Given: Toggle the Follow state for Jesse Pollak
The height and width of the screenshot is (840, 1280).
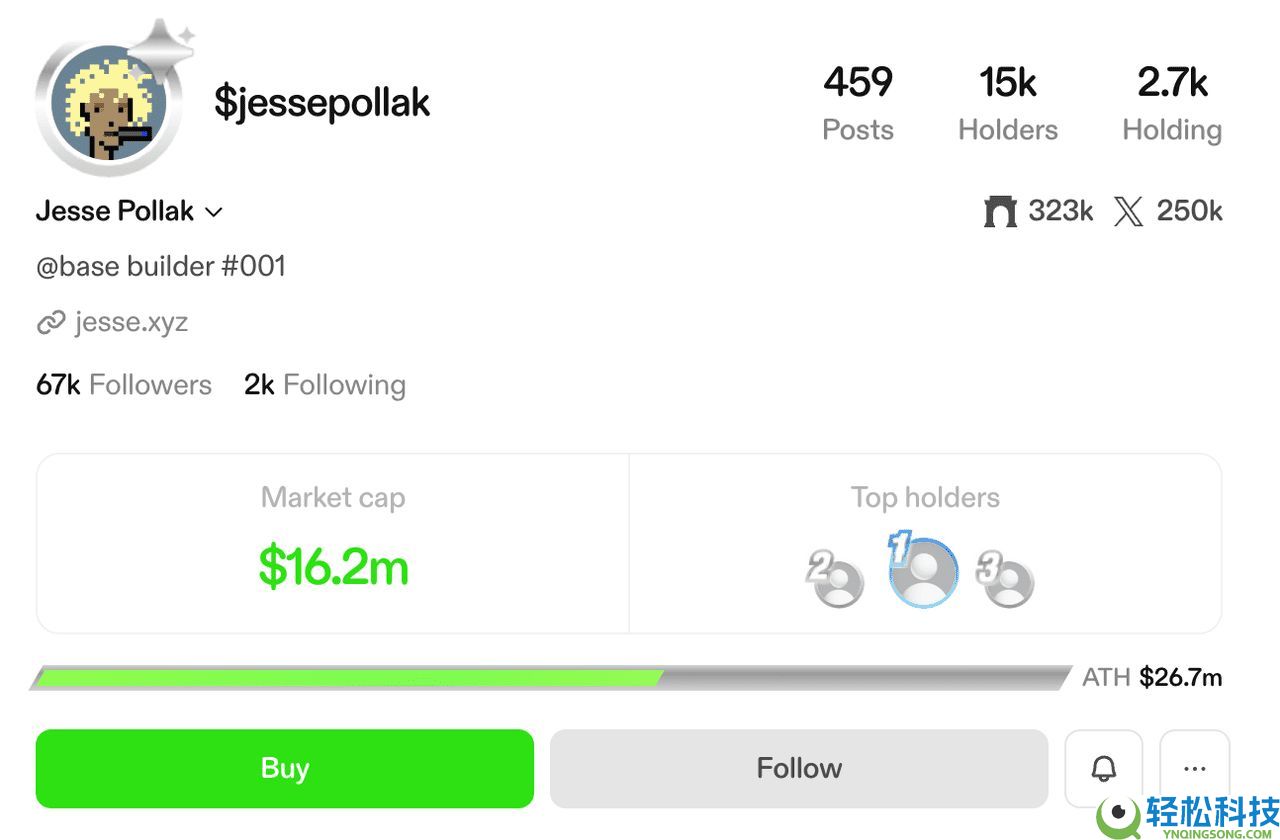Looking at the screenshot, I should pos(799,768).
